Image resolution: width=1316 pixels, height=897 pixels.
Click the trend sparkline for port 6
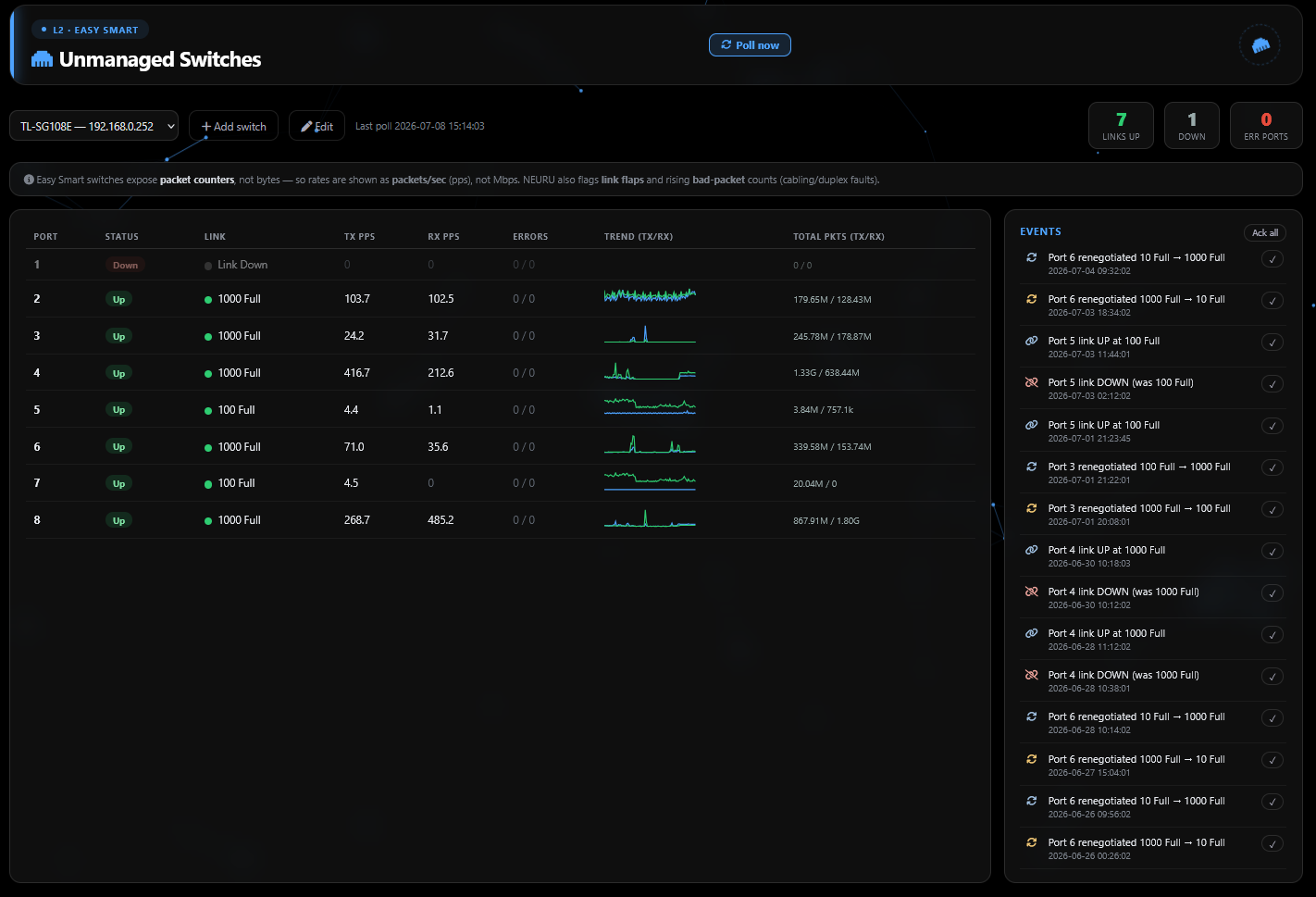650,444
